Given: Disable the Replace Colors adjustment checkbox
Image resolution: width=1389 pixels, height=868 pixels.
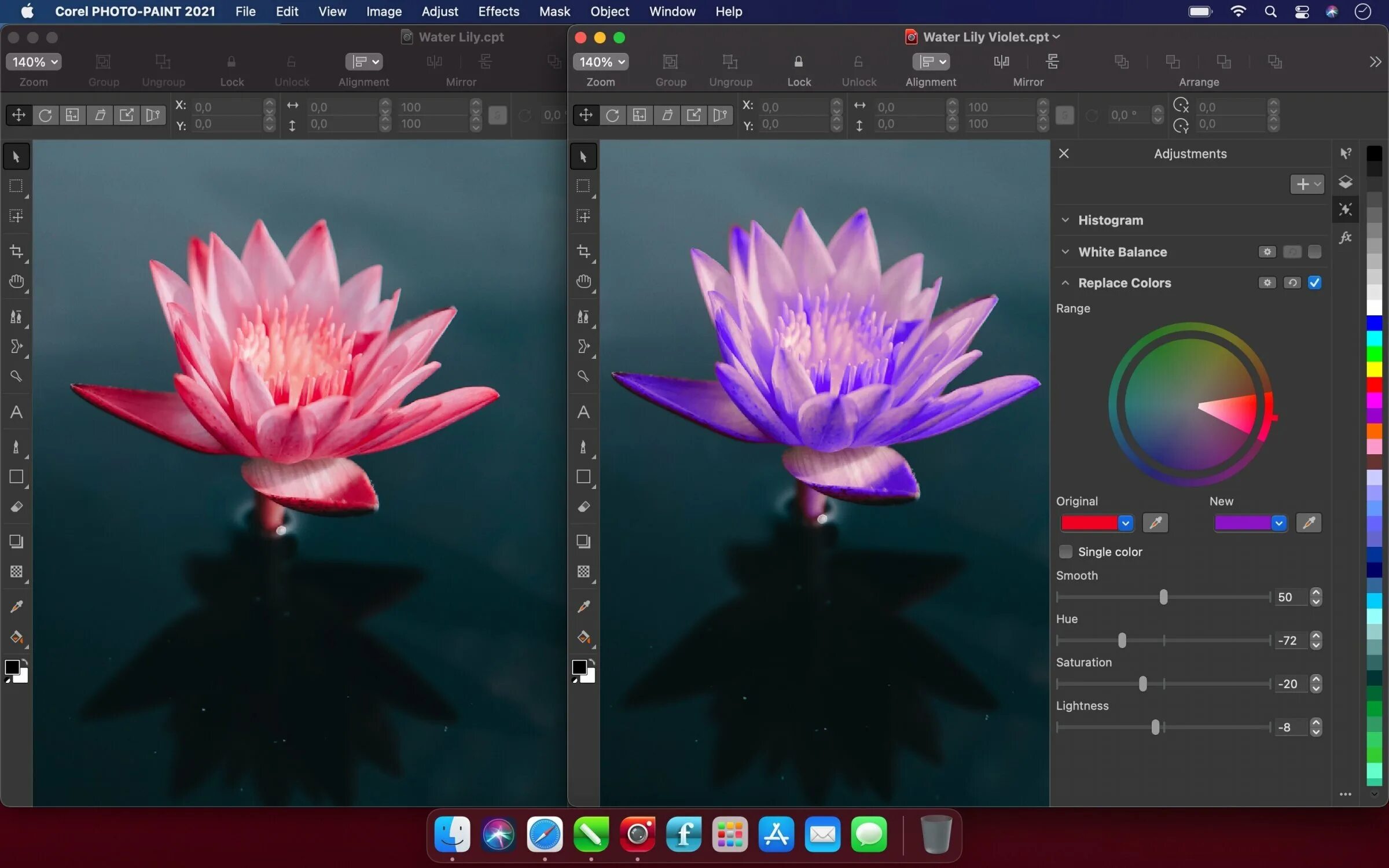Looking at the screenshot, I should pos(1314,282).
